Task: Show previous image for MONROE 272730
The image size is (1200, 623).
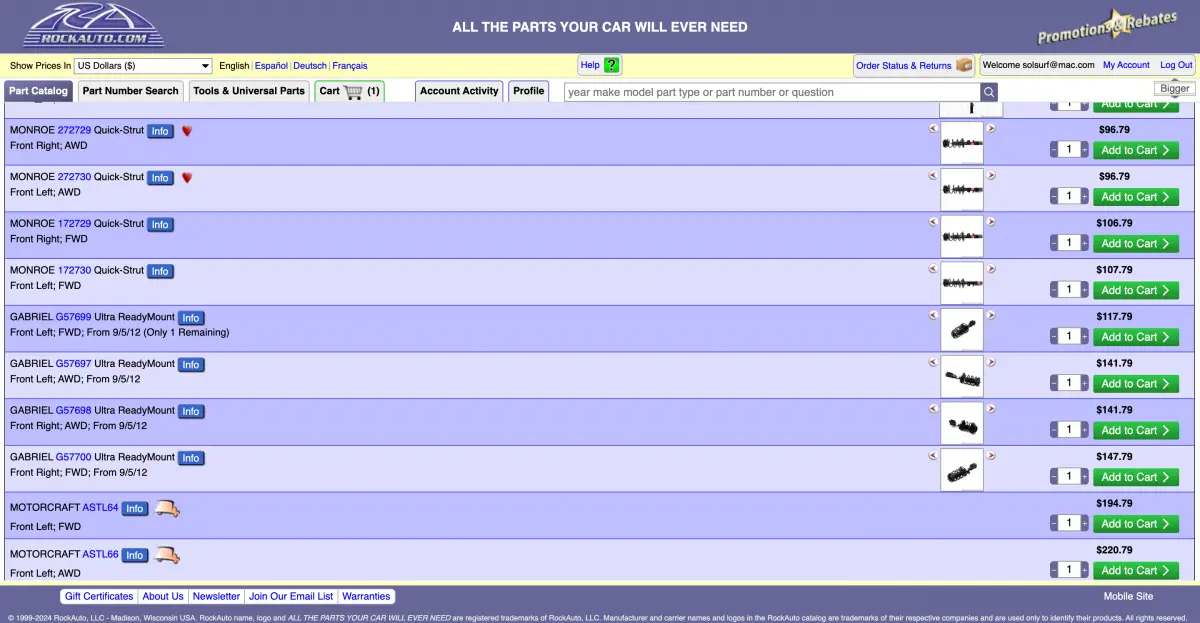Action: pos(933,175)
